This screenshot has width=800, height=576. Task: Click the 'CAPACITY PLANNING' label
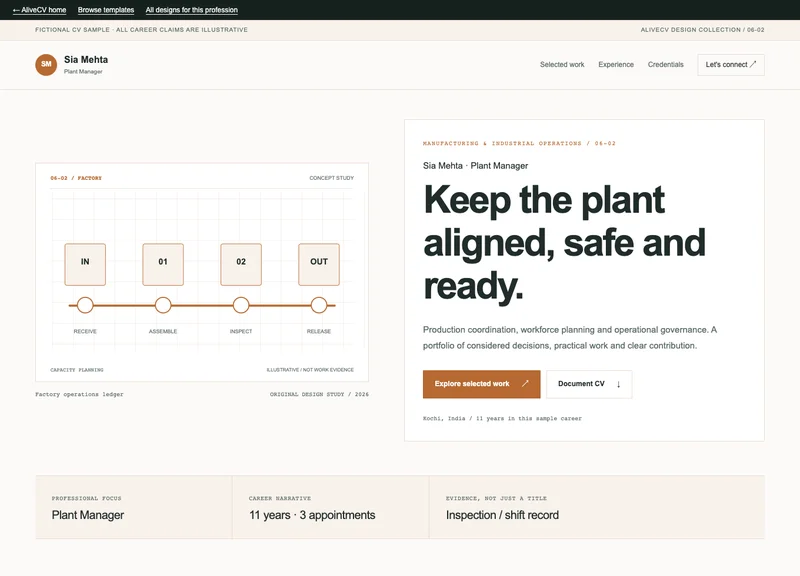pyautogui.click(x=77, y=370)
